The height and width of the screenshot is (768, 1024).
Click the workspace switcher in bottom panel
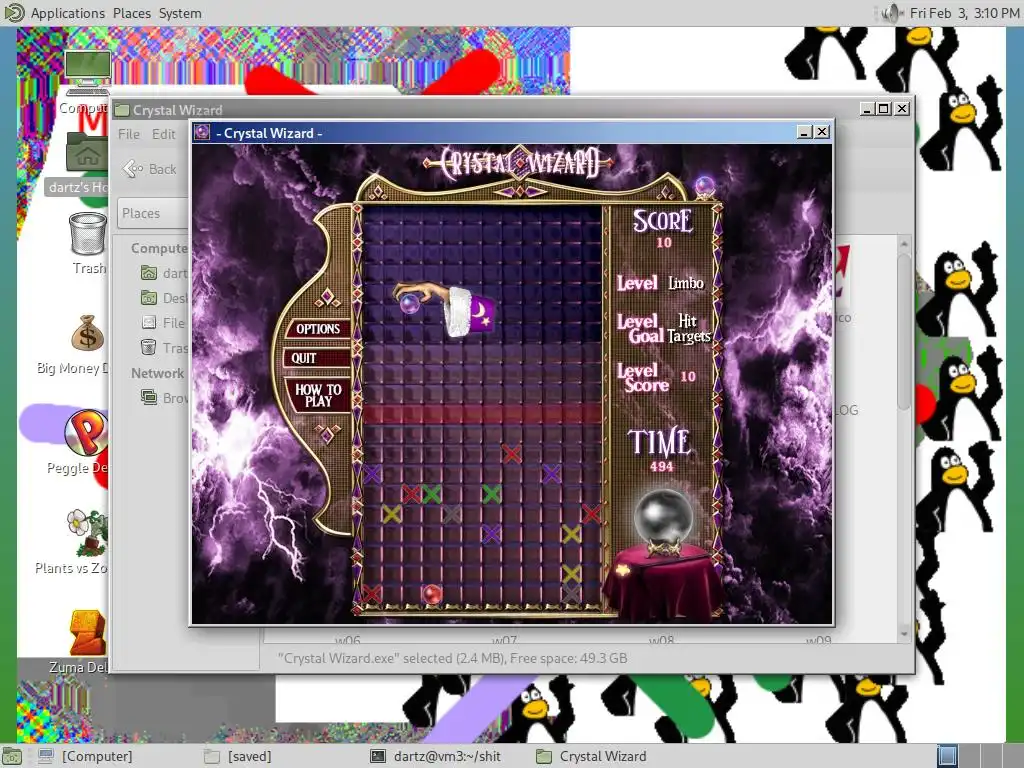pos(980,756)
